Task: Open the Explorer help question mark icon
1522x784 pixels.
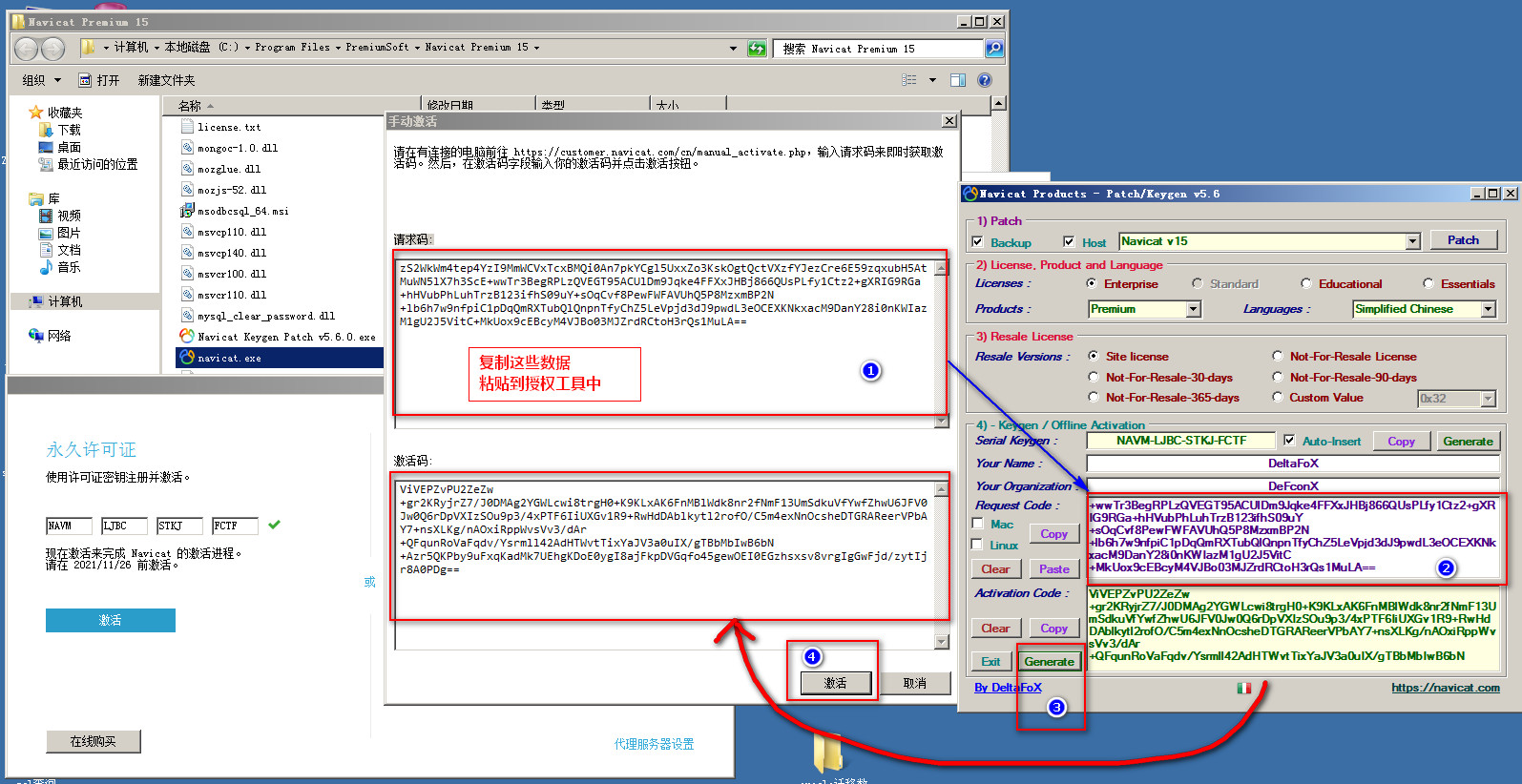Action: click(985, 80)
